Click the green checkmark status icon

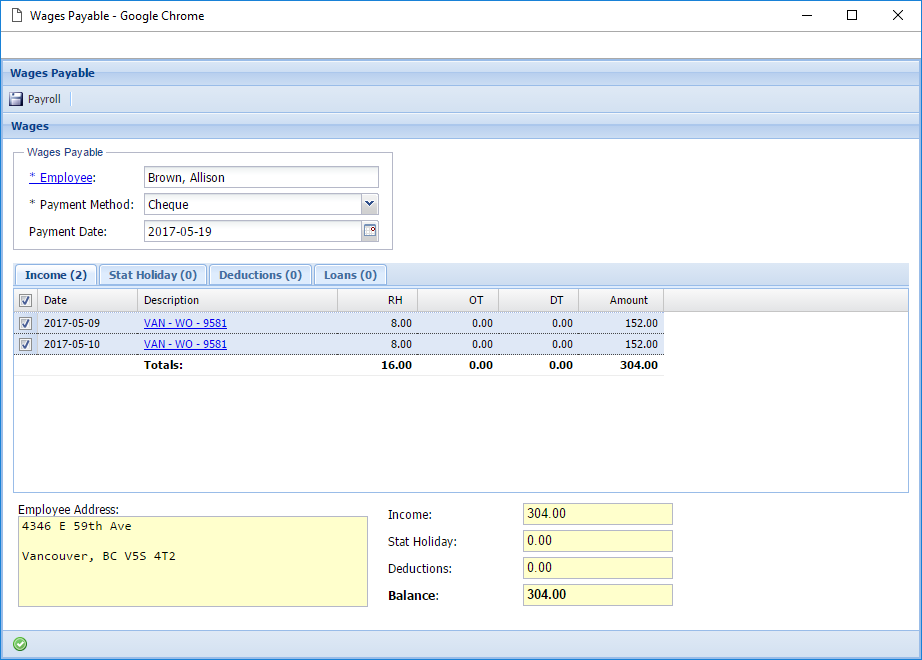(20, 644)
